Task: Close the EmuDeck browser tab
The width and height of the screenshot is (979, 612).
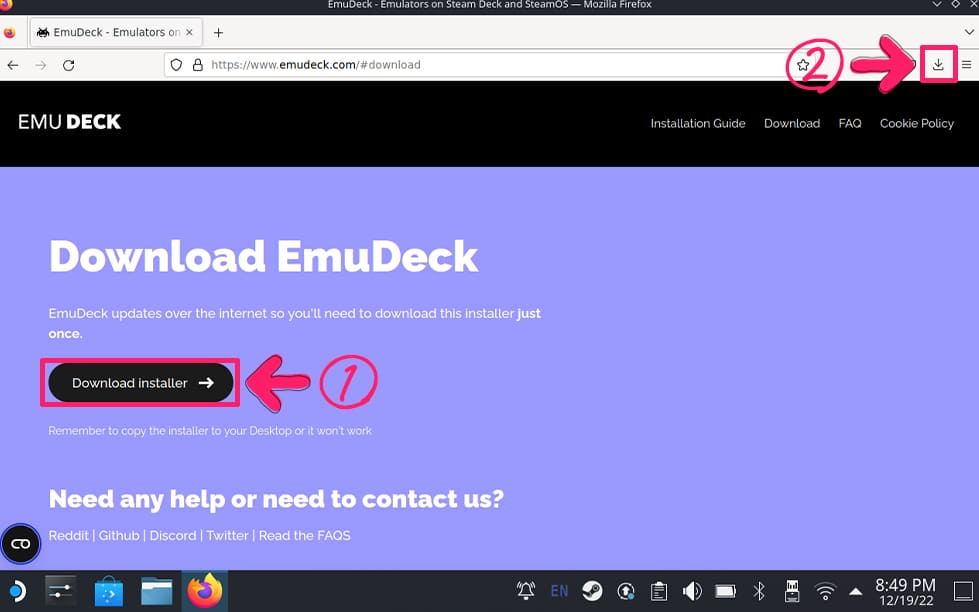Action: pyautogui.click(x=189, y=32)
